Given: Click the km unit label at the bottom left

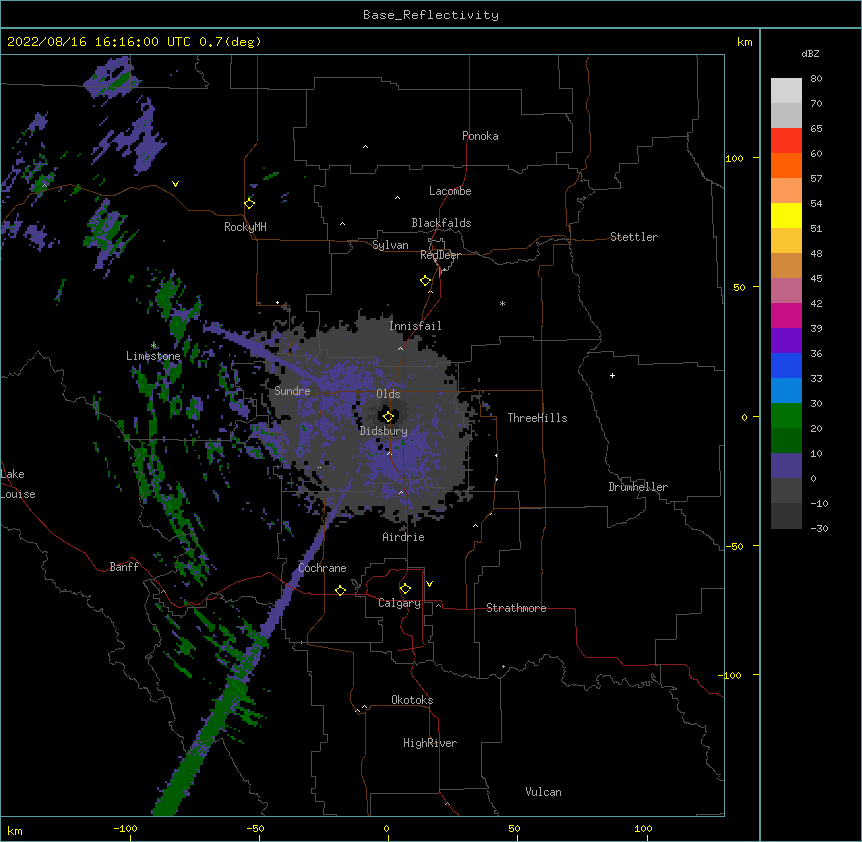Looking at the screenshot, I should [15, 831].
